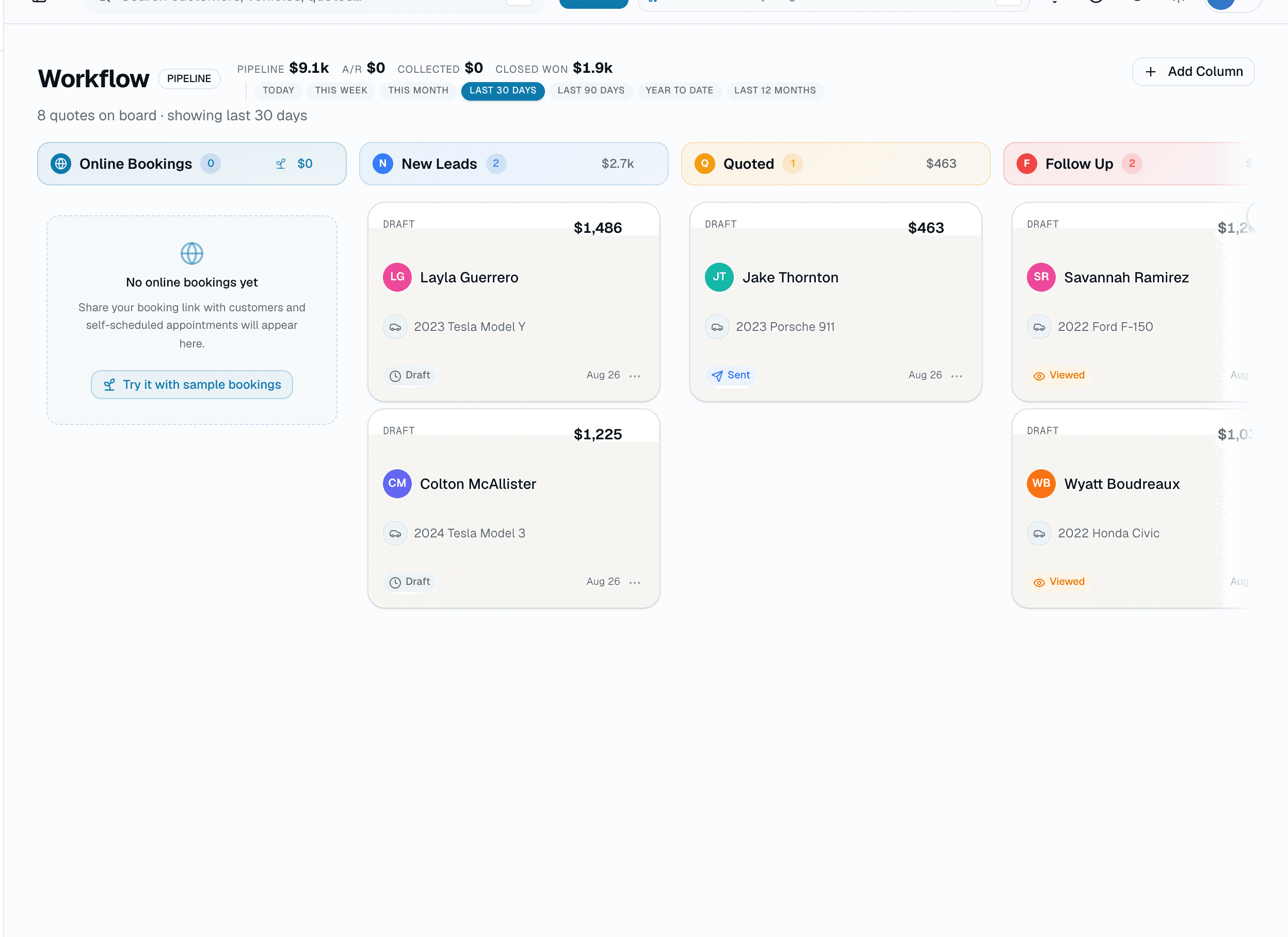Screen dimensions: 1288x937
Task: Select the Last 30 Days filter
Action: (x=503, y=90)
